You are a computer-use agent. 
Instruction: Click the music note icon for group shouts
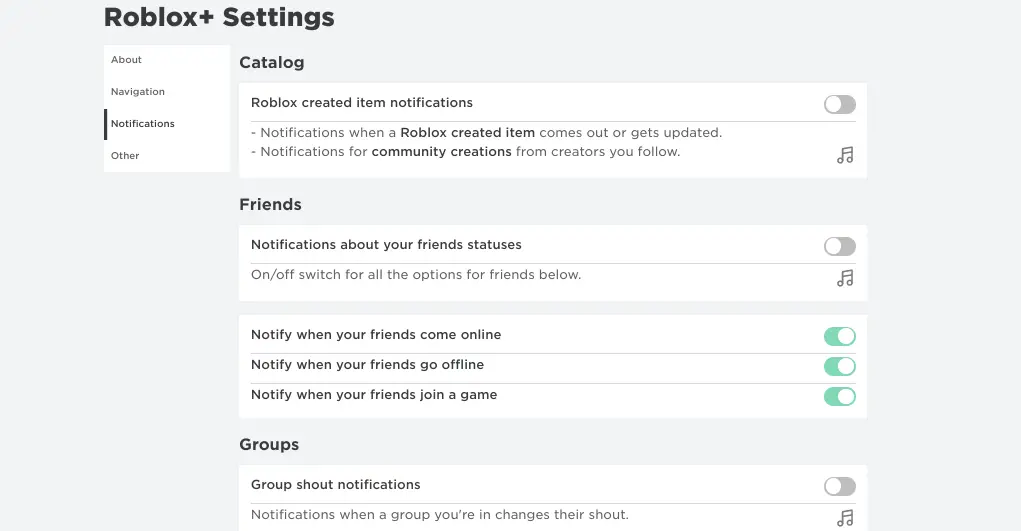pyautogui.click(x=845, y=517)
